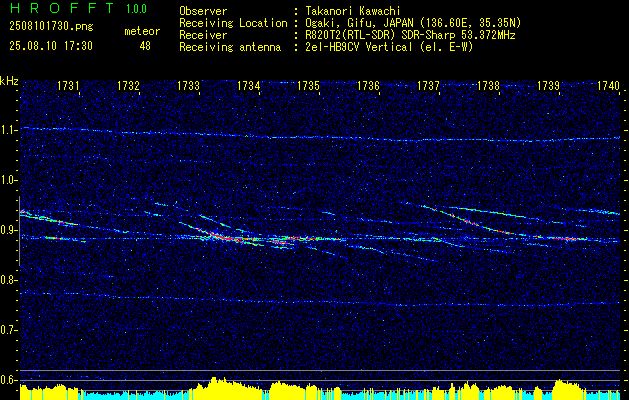Image resolution: width=629 pixels, height=400 pixels.
Task: Click the 1738 time marker
Action: coord(488,85)
